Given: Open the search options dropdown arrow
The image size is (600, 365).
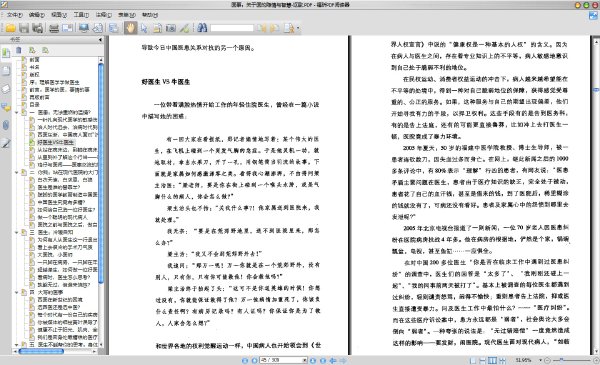Looking at the screenshot, I should (298, 28).
